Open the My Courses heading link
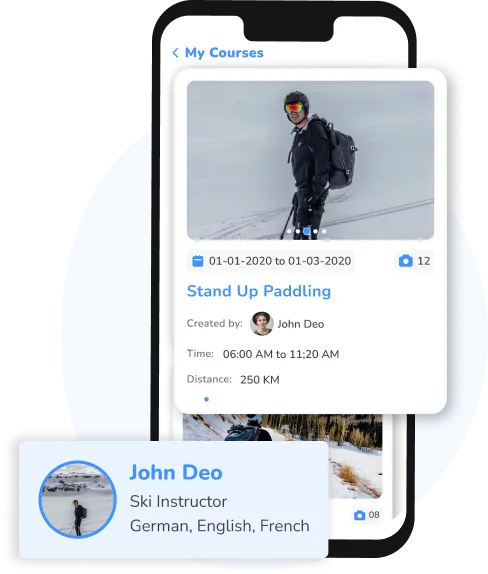Image resolution: width=488 pixels, height=574 pixels. click(224, 53)
